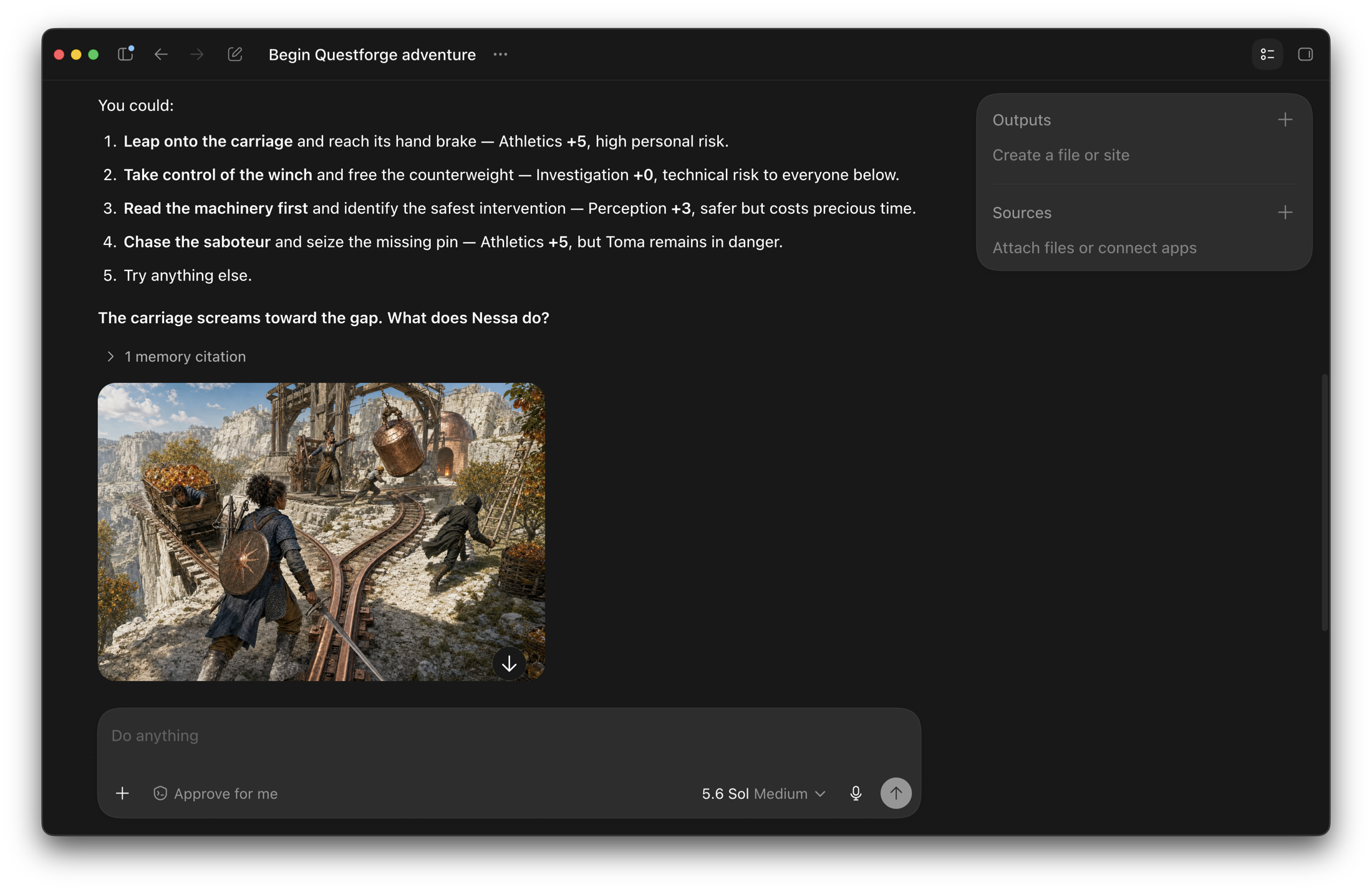Focus the 'Do anything' message input
Image resolution: width=1372 pixels, height=891 pixels.
tap(509, 736)
